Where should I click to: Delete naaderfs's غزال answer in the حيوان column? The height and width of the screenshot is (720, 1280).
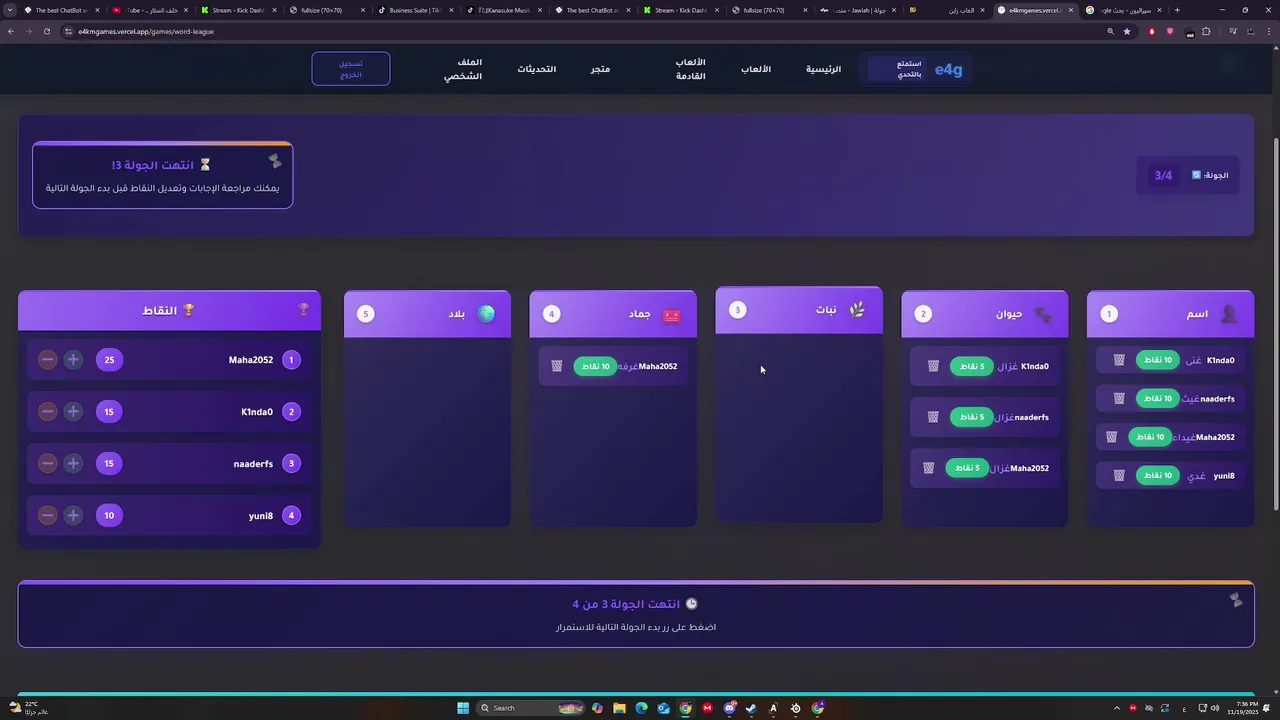tap(933, 417)
